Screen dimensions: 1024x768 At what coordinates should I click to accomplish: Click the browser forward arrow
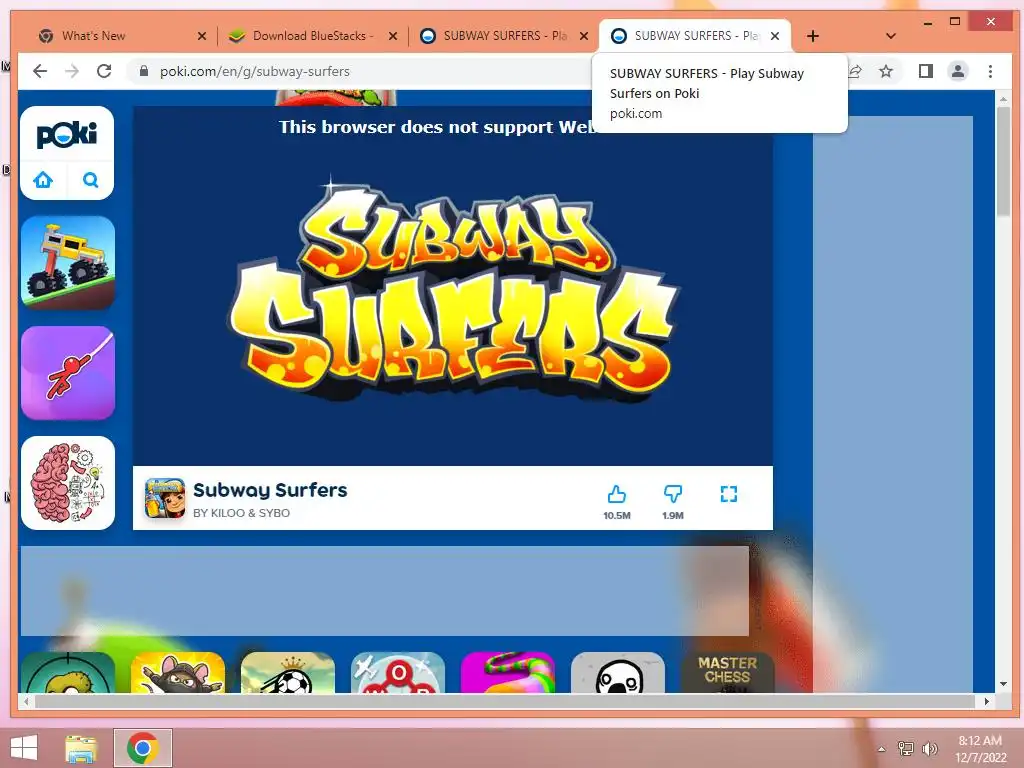click(72, 71)
